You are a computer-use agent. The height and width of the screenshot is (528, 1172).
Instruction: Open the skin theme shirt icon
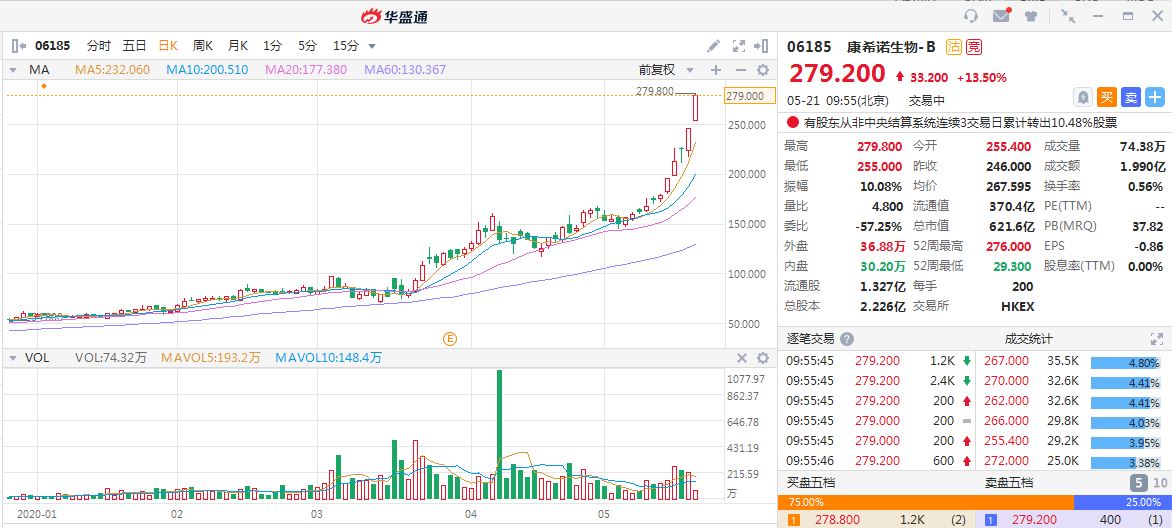point(1031,16)
